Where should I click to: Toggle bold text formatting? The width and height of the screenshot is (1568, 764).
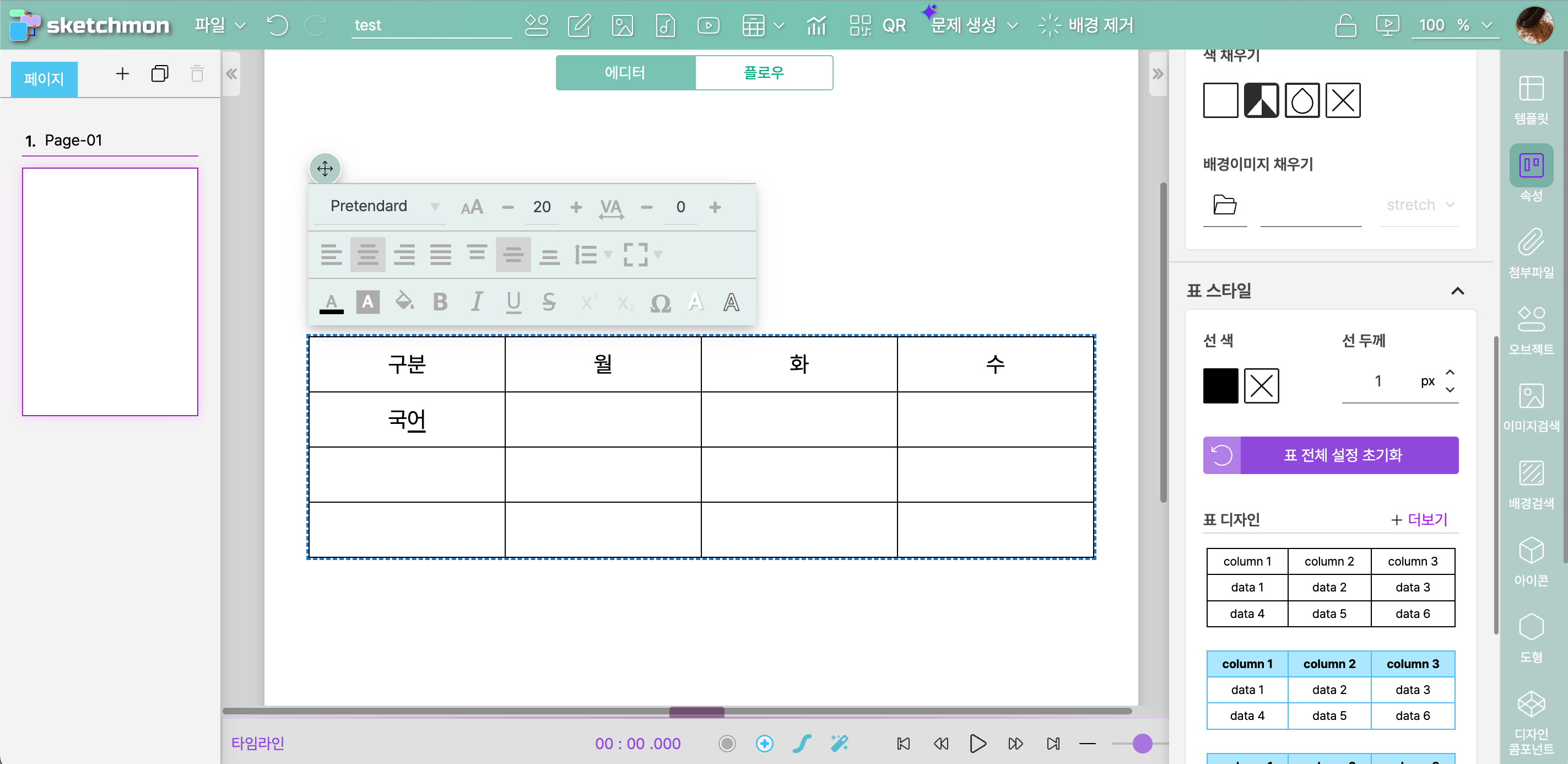click(x=440, y=302)
